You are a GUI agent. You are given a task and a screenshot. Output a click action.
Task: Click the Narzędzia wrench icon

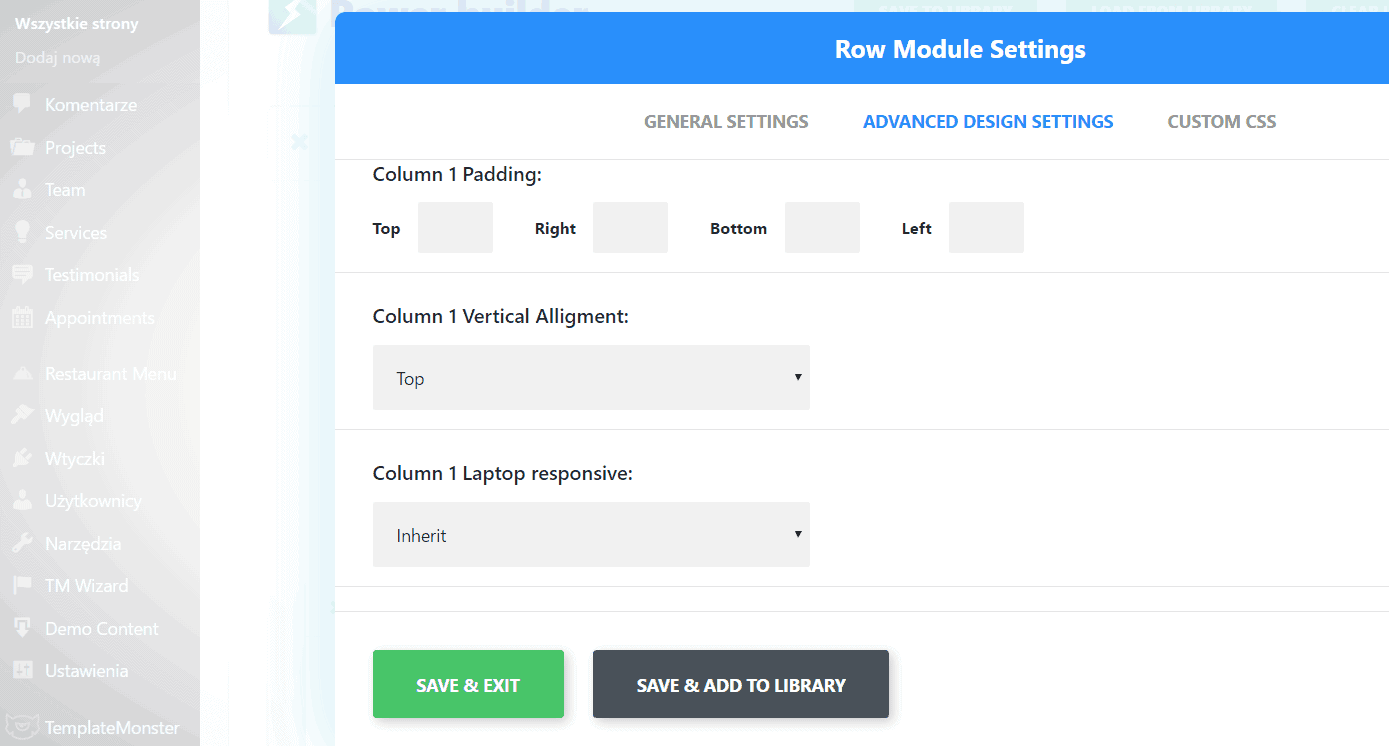click(22, 544)
